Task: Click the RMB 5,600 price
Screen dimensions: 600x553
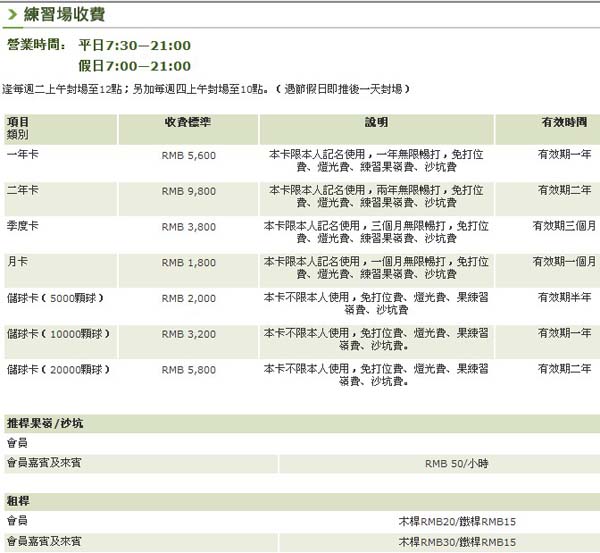Action: click(188, 155)
